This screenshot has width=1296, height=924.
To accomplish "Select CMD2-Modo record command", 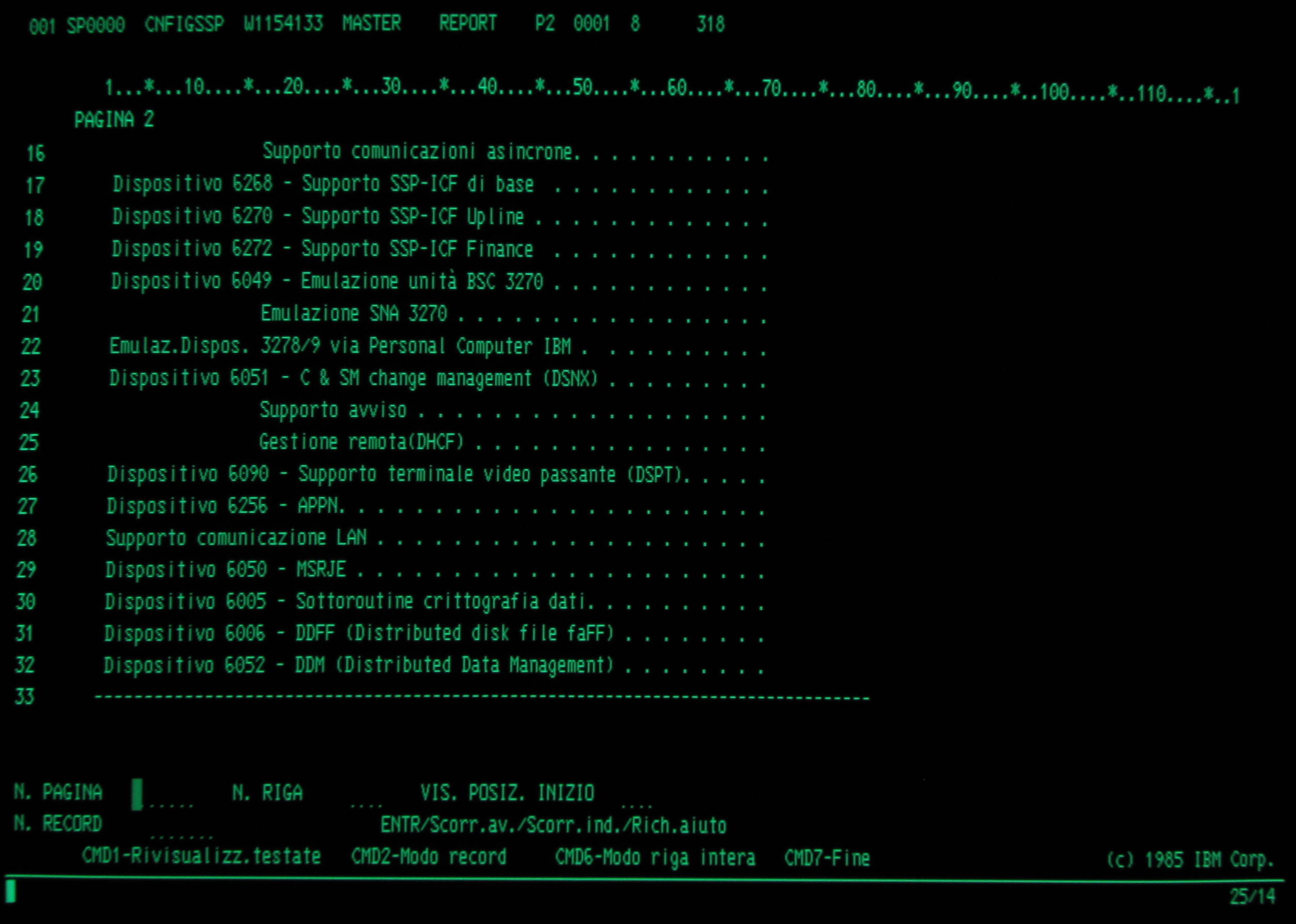I will coord(428,856).
